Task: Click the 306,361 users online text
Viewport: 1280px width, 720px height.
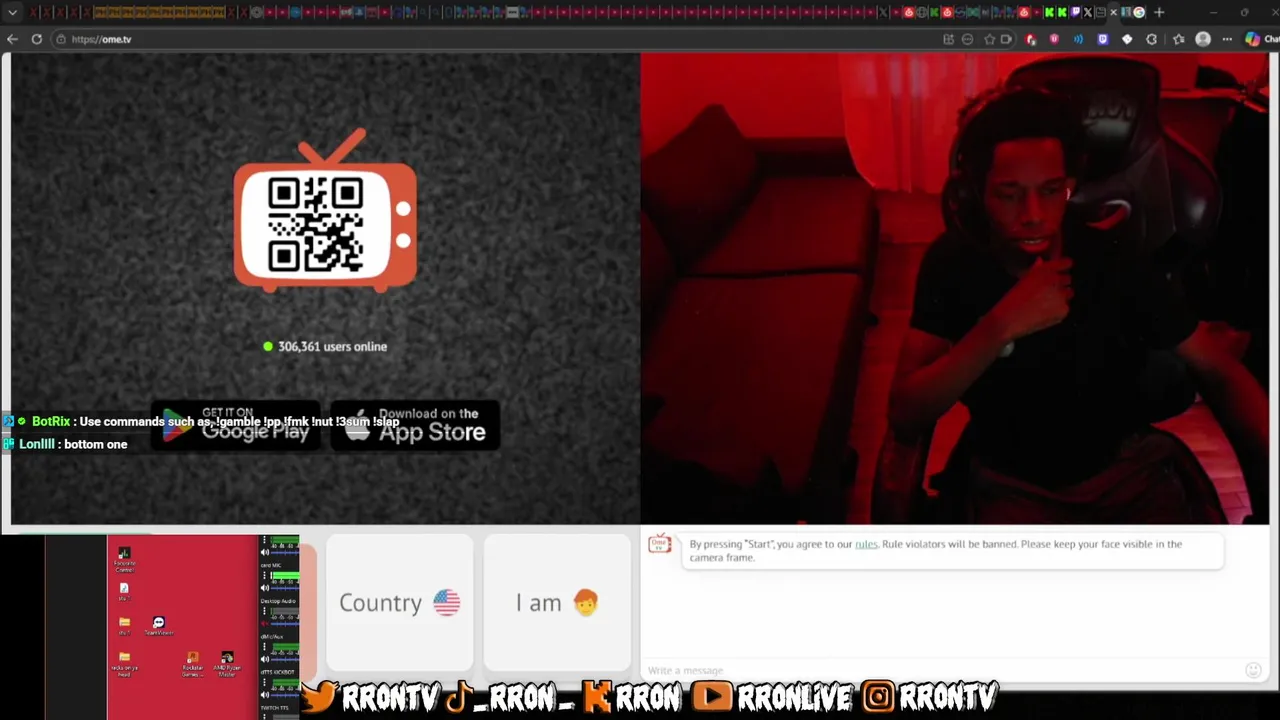Action: click(x=332, y=346)
